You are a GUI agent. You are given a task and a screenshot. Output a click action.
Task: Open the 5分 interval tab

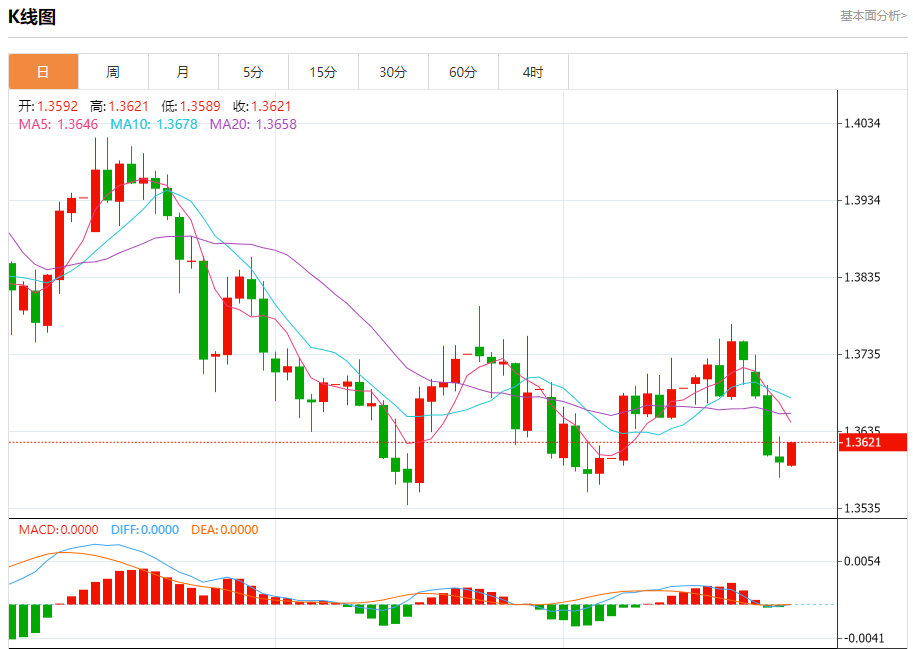[253, 72]
